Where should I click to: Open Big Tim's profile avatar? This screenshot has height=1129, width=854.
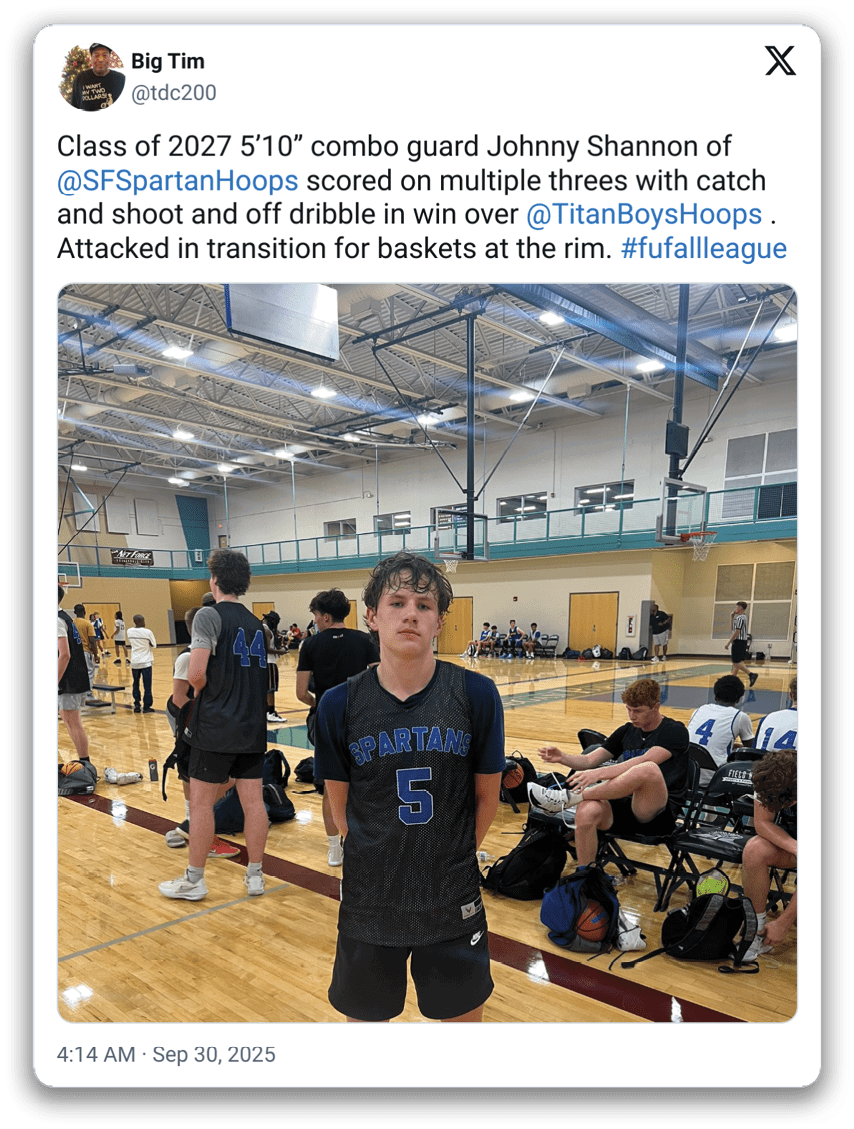pyautogui.click(x=91, y=76)
